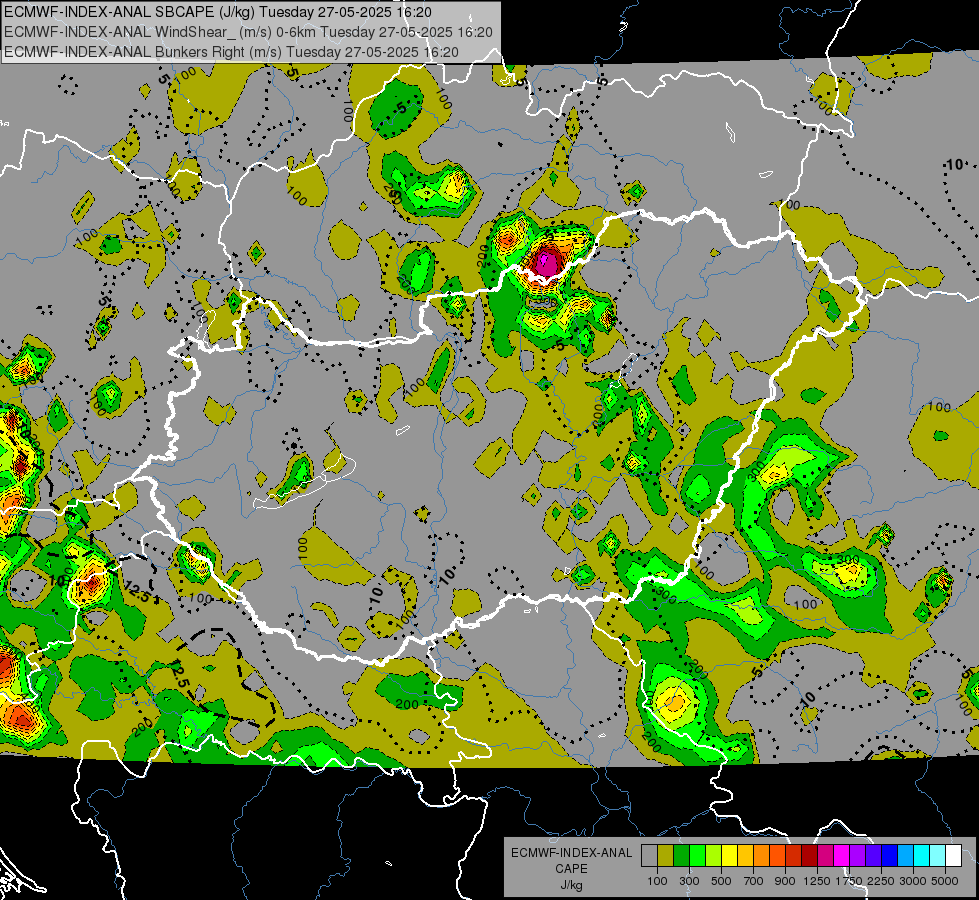Click the WindShear_ 0-6km title line
The height and width of the screenshot is (900, 979).
[248, 32]
